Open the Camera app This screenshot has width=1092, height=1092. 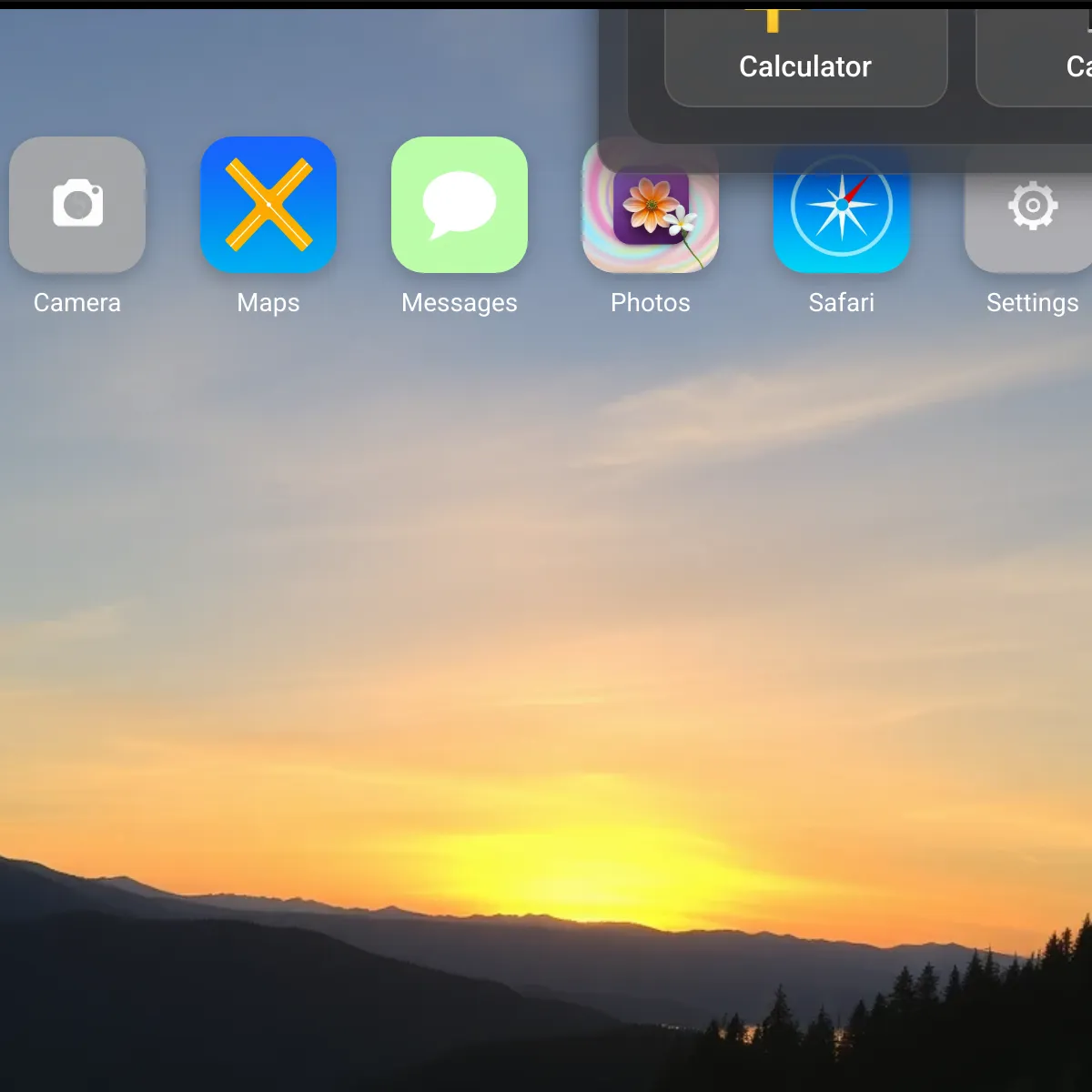pyautogui.click(x=77, y=205)
